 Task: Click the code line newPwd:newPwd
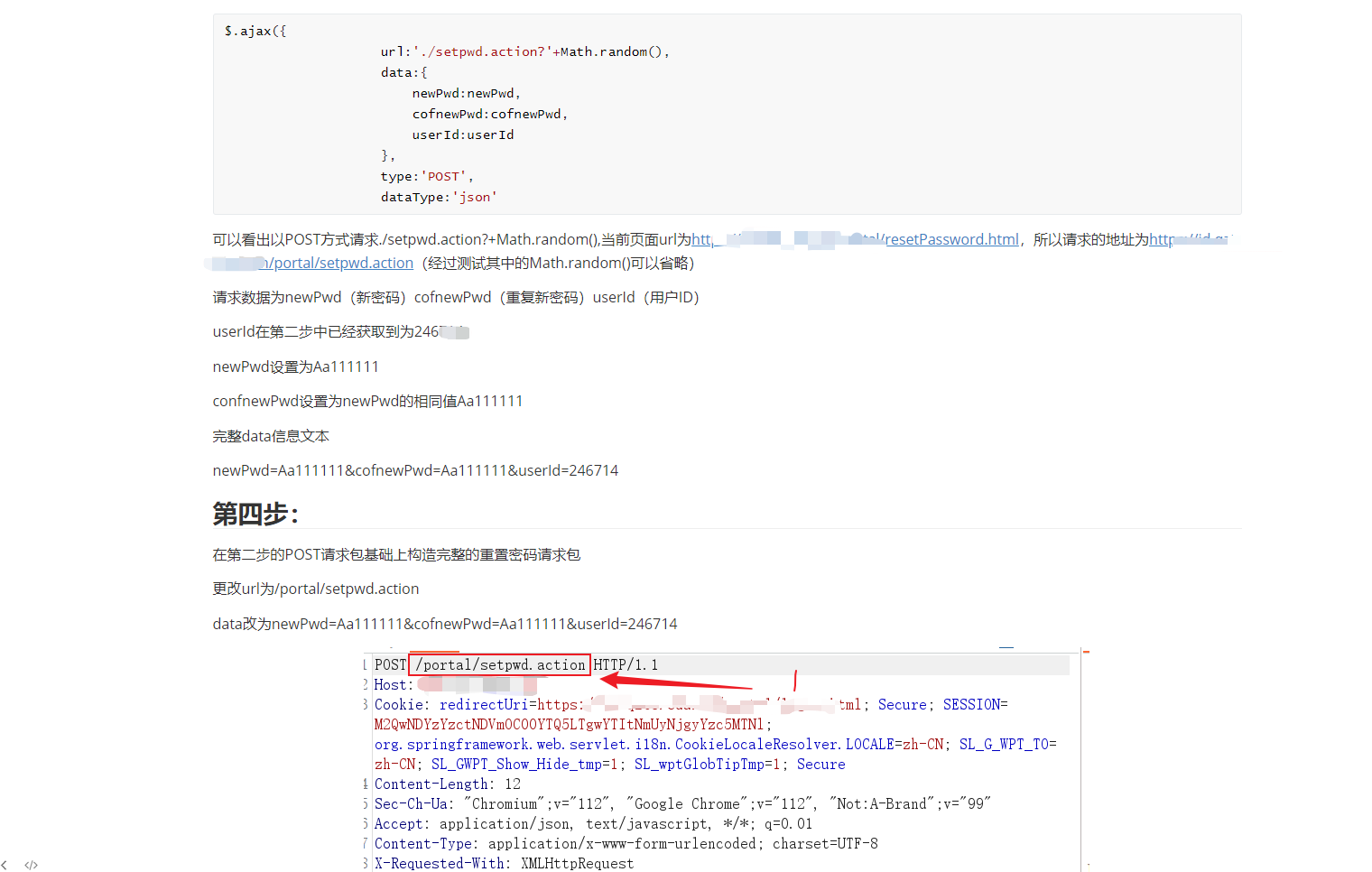click(x=466, y=93)
